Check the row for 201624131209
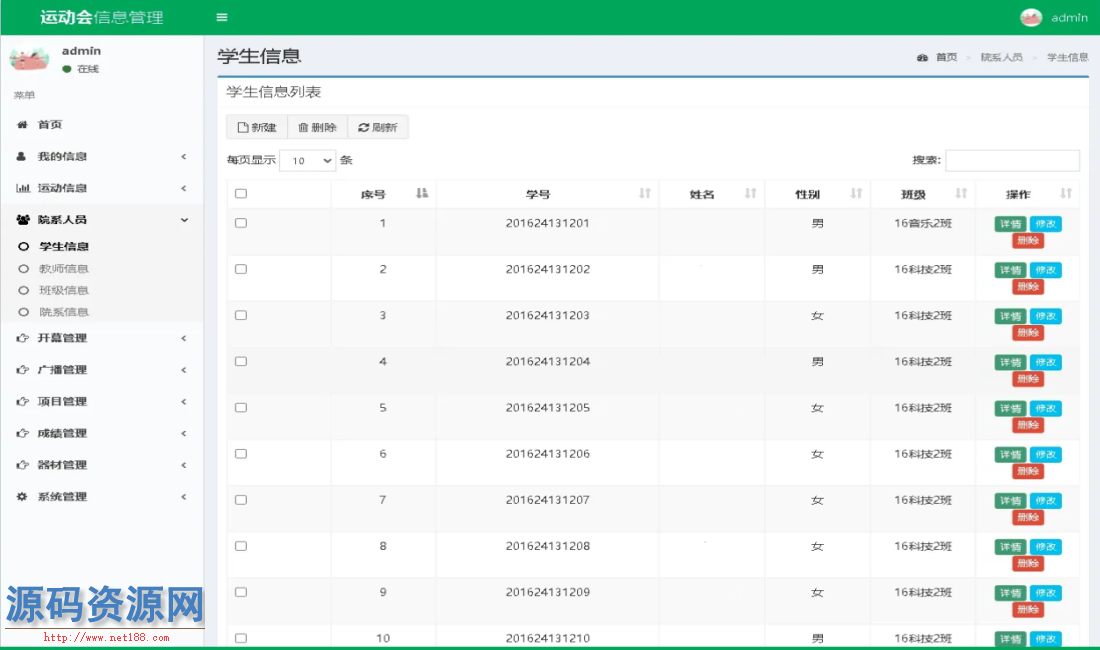1100x650 pixels. point(241,593)
